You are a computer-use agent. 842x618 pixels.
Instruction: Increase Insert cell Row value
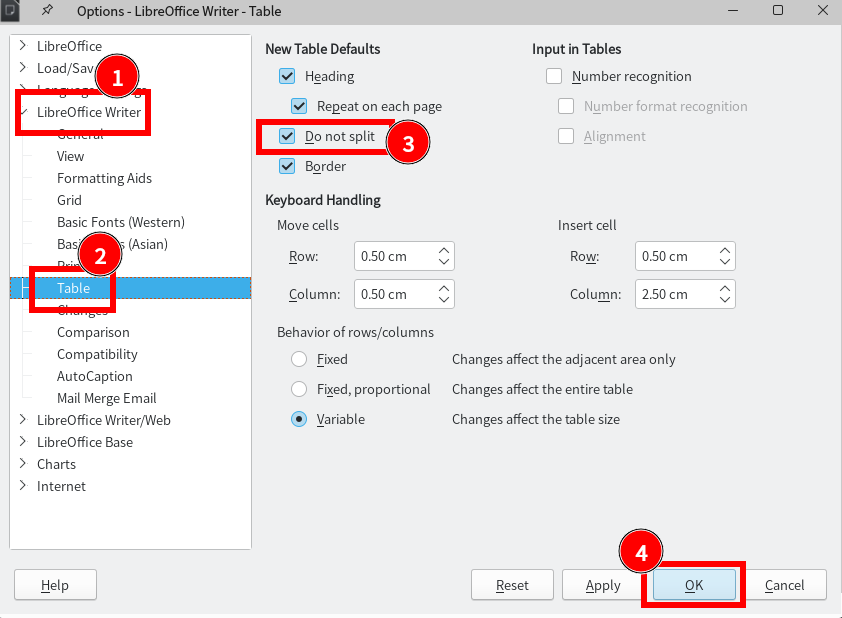point(724,251)
